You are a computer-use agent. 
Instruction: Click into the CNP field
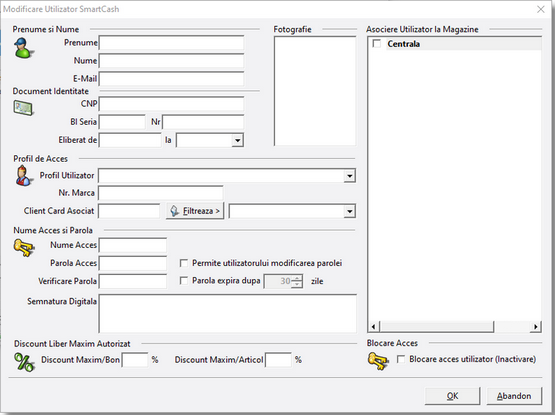point(171,104)
